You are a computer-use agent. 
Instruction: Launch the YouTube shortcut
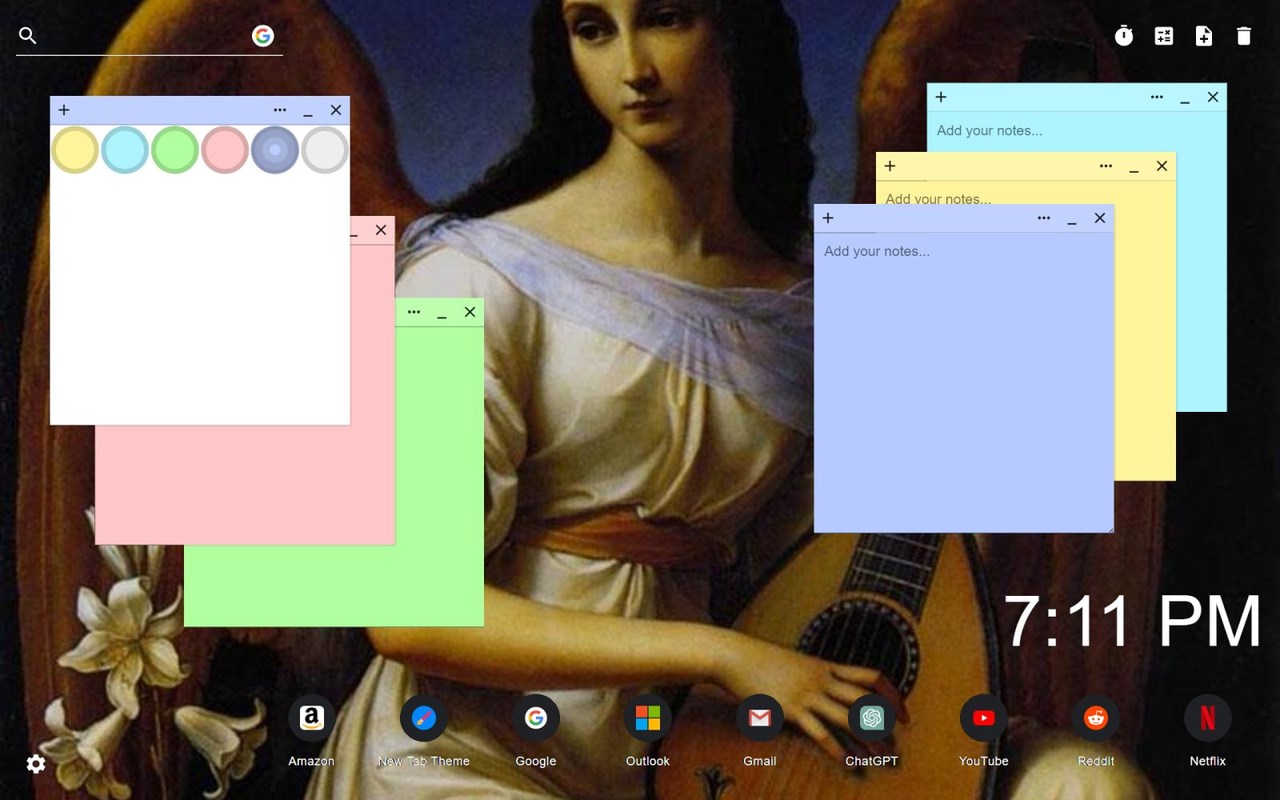[x=984, y=731]
